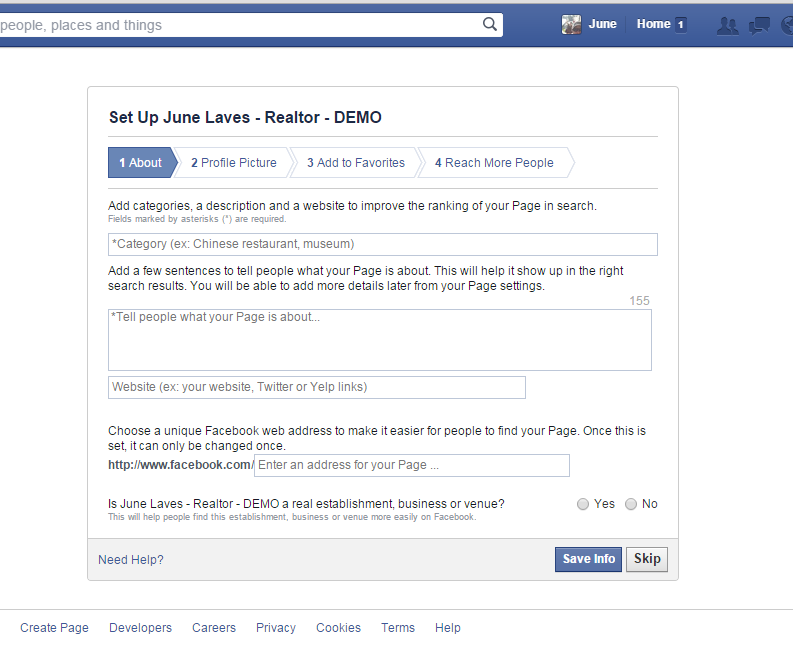
Task: Click the Skip button
Action: [647, 559]
